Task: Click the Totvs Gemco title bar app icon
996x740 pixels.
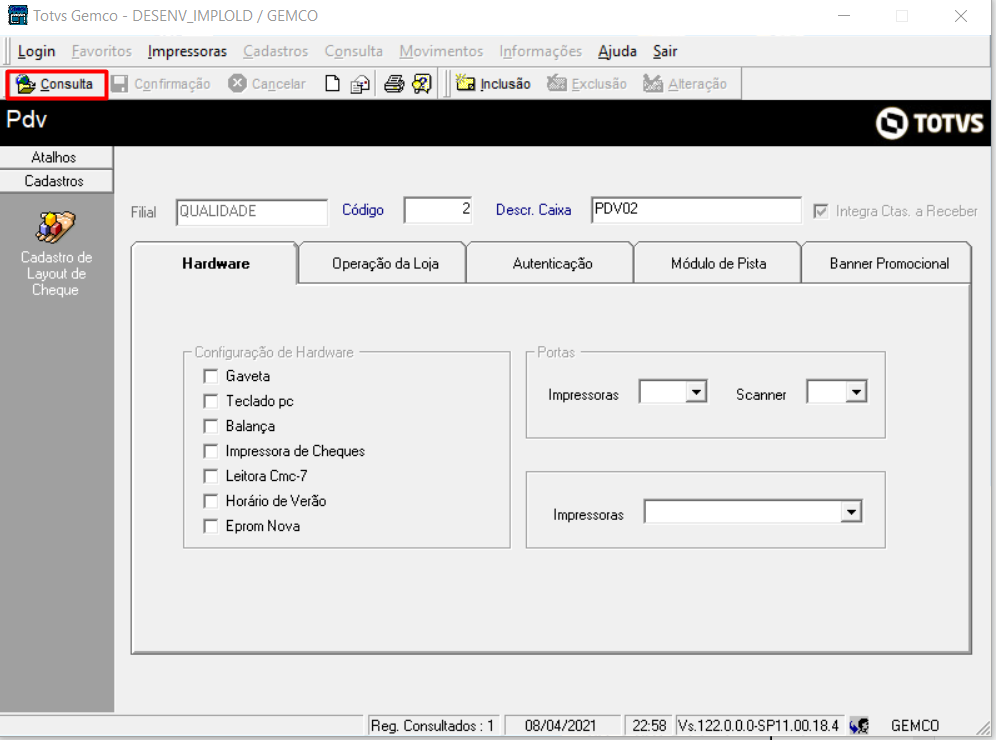Action: [x=17, y=15]
